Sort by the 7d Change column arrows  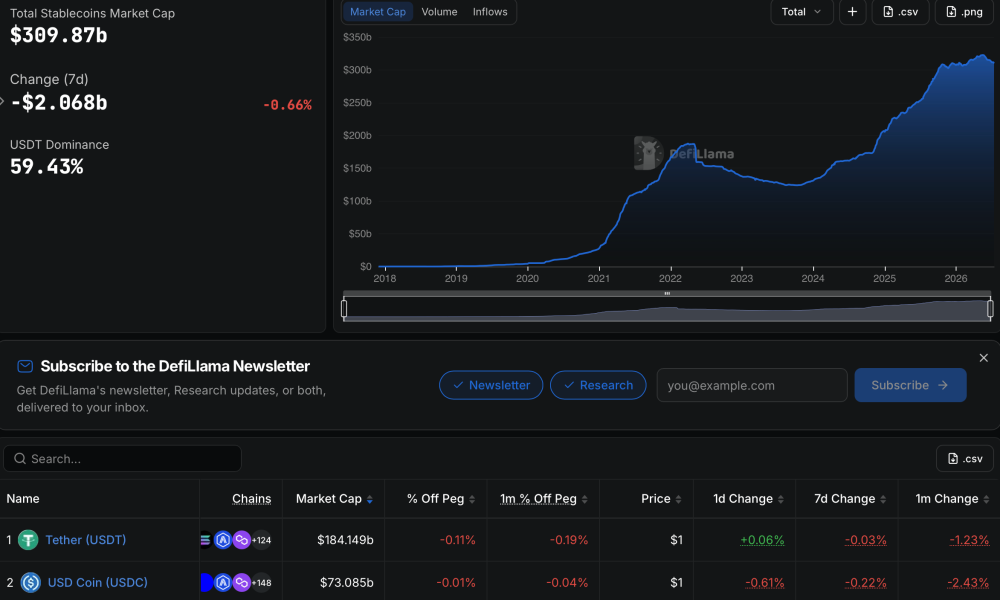[883, 499]
